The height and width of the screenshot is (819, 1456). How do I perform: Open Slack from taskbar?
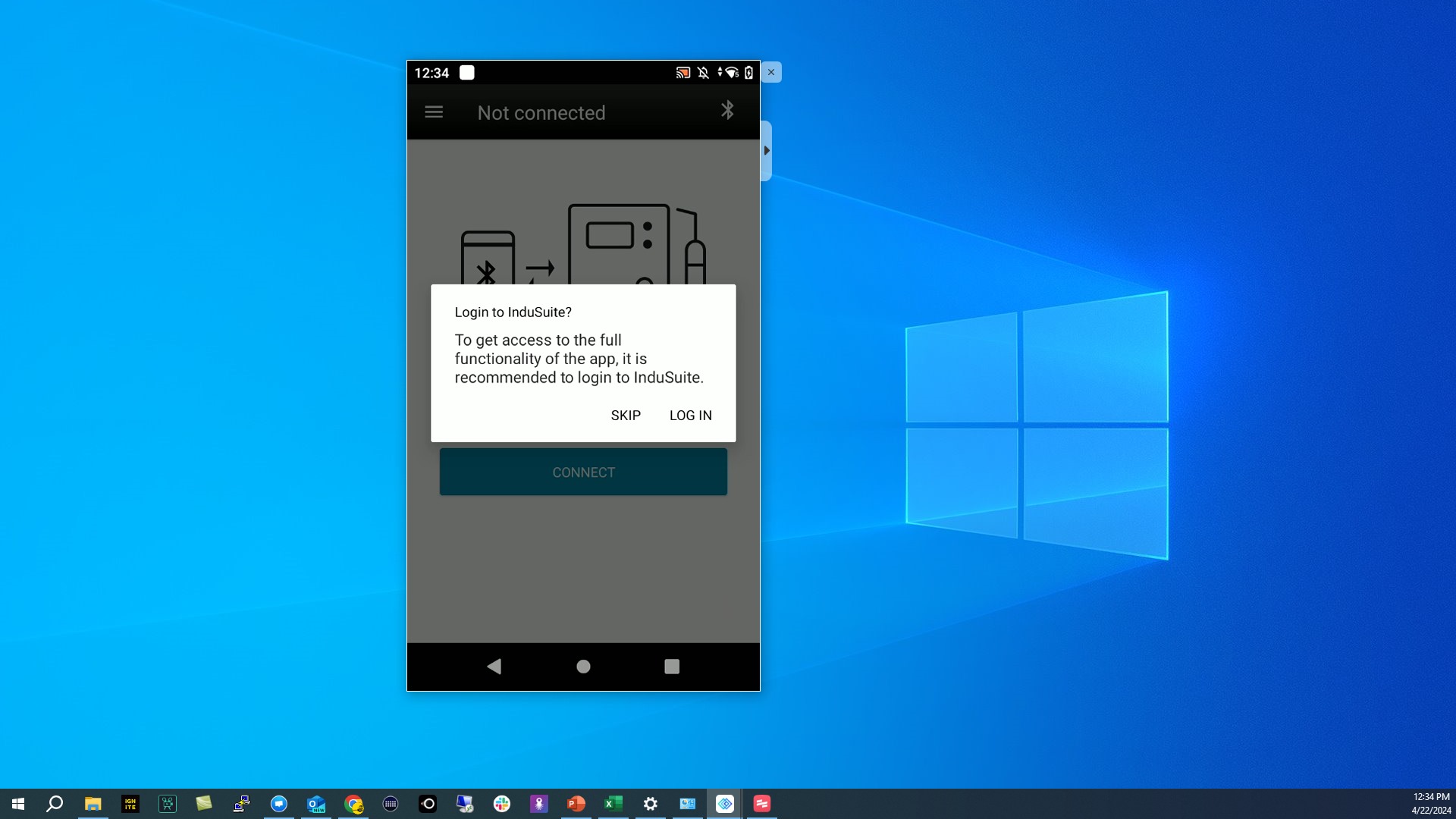(502, 804)
